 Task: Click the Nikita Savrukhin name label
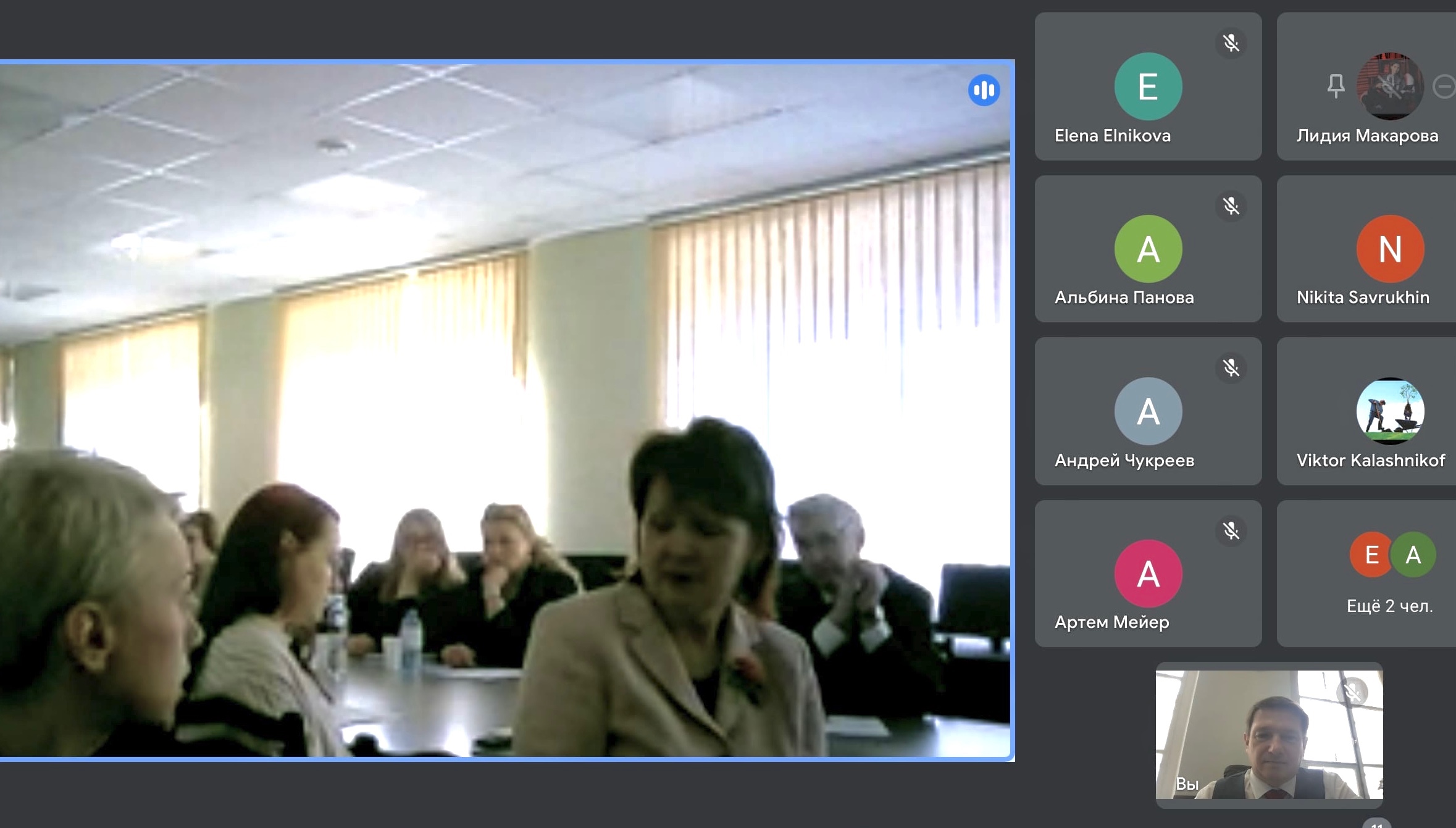[1363, 298]
